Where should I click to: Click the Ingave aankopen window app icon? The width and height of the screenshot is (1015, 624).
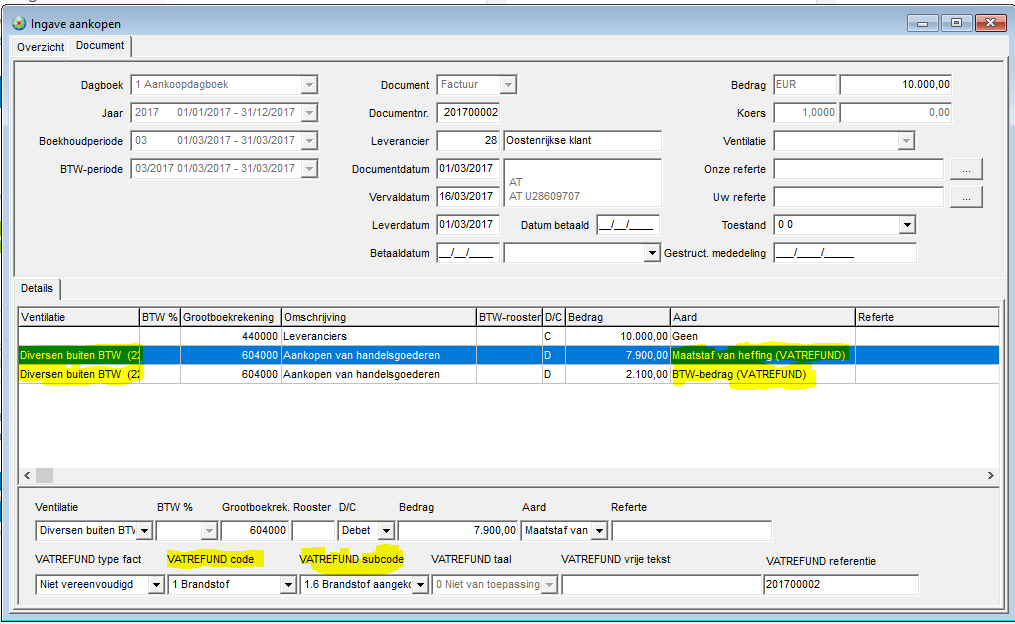click(19, 24)
